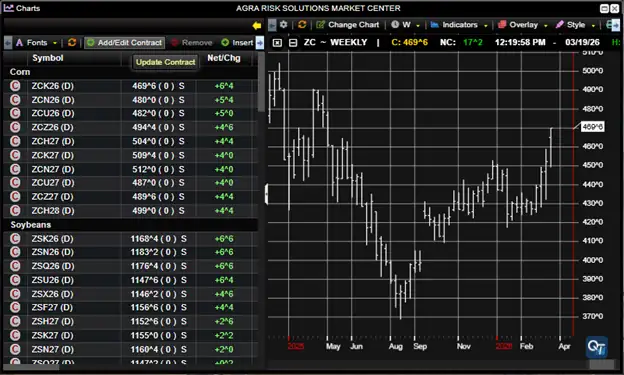
Task: Click the watchlist vertical scrollbar thumb
Action: tap(261, 82)
